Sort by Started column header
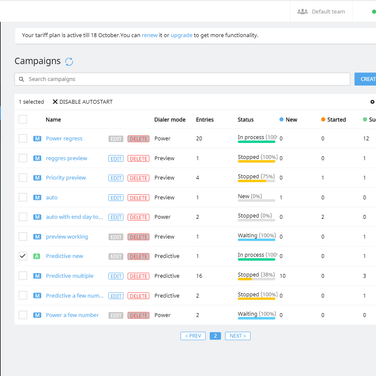Viewport: 376px width, 376px height. pyautogui.click(x=333, y=120)
